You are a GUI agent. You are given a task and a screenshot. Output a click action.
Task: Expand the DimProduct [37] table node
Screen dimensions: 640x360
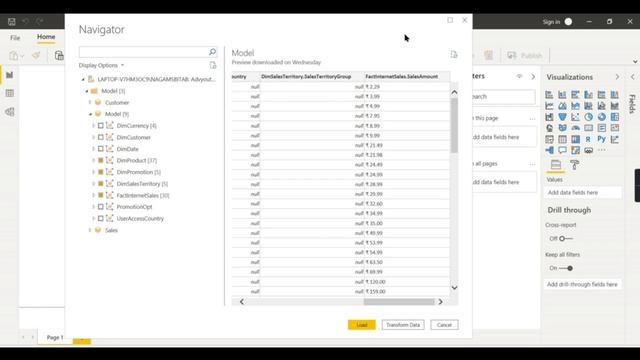tap(93, 160)
